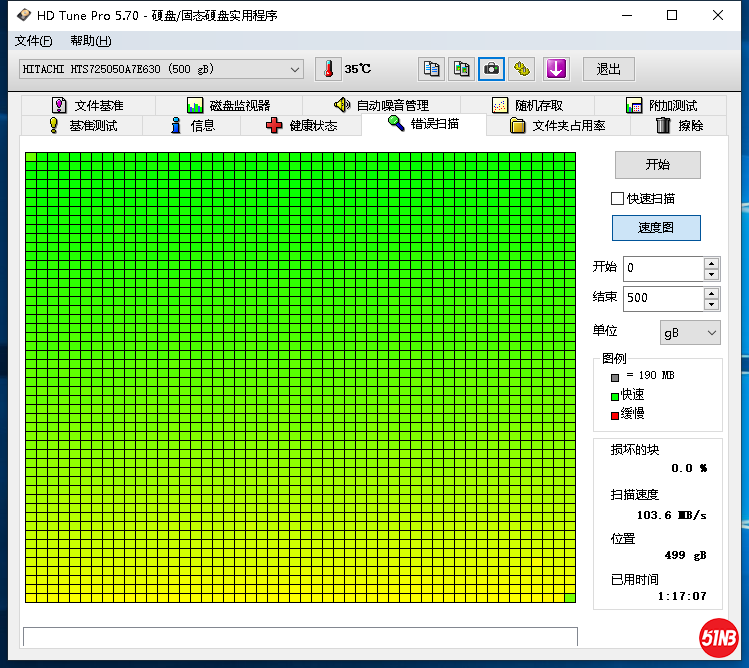Open the 文件(F) menu

tap(34, 41)
